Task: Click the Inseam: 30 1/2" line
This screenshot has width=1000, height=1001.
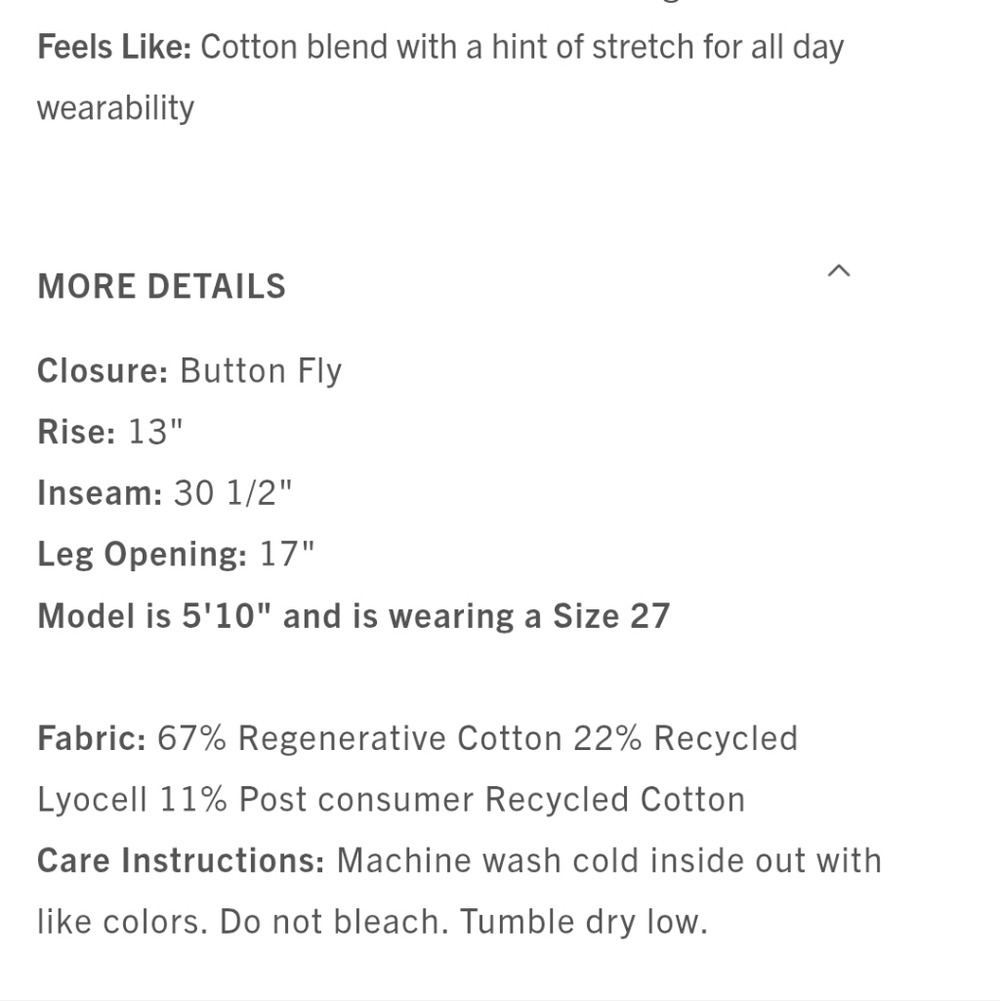Action: [165, 493]
